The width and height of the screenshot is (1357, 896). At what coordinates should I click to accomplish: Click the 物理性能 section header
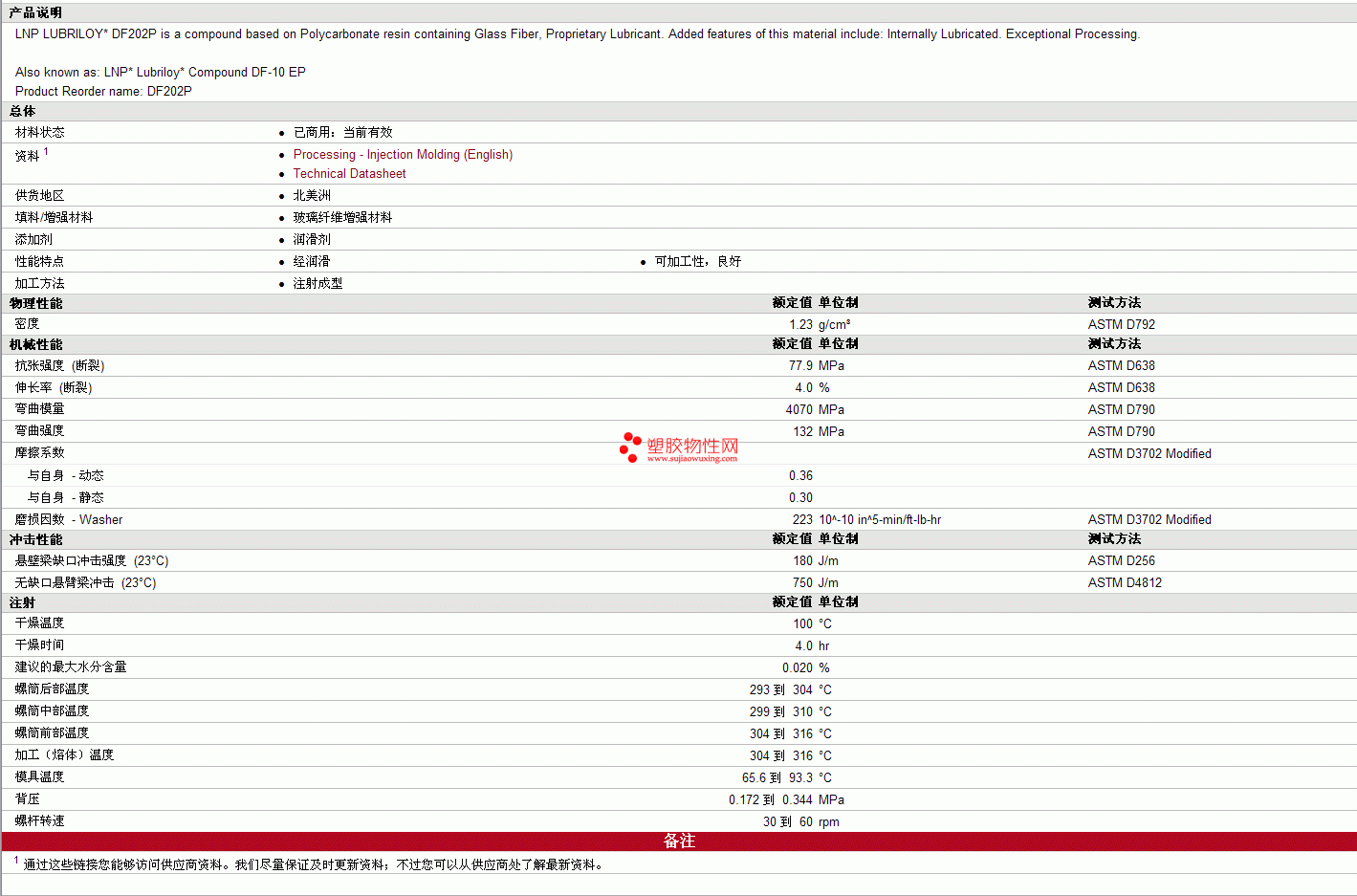coord(35,304)
